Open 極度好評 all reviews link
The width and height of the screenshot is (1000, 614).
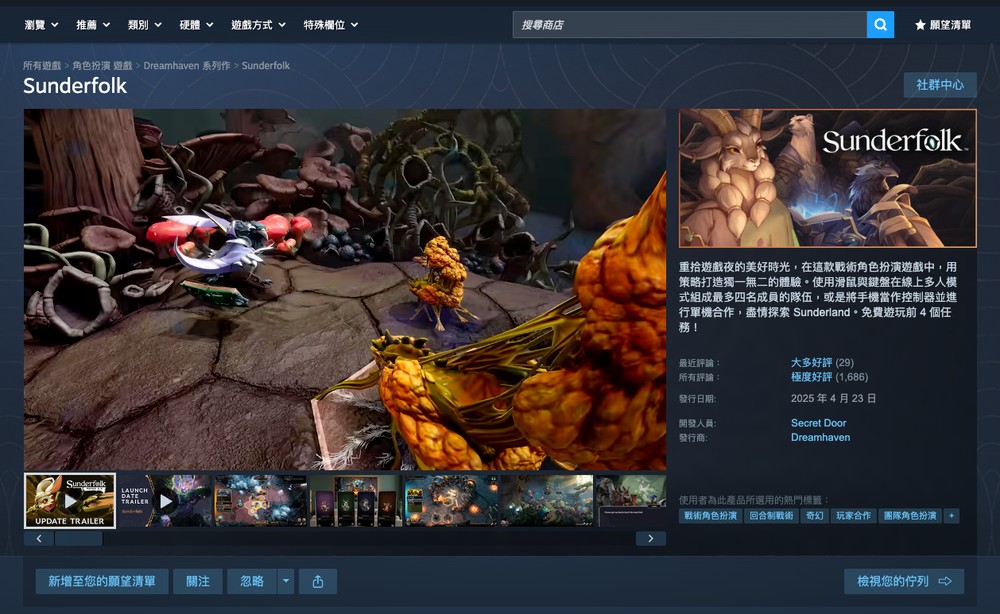(x=811, y=377)
